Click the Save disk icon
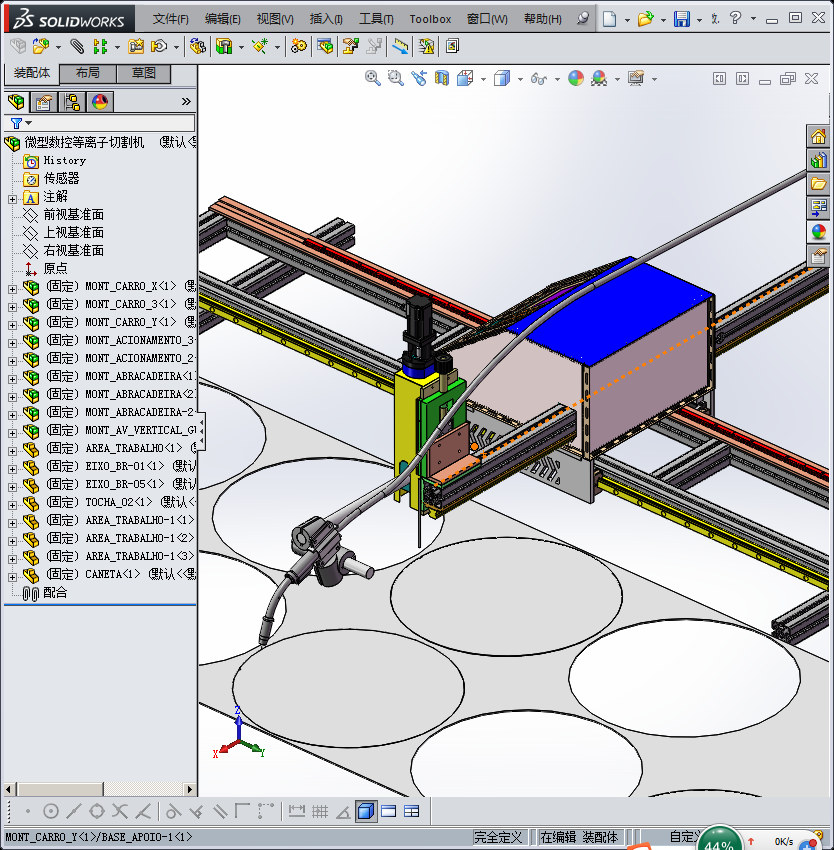Image resolution: width=834 pixels, height=850 pixels. 681,19
